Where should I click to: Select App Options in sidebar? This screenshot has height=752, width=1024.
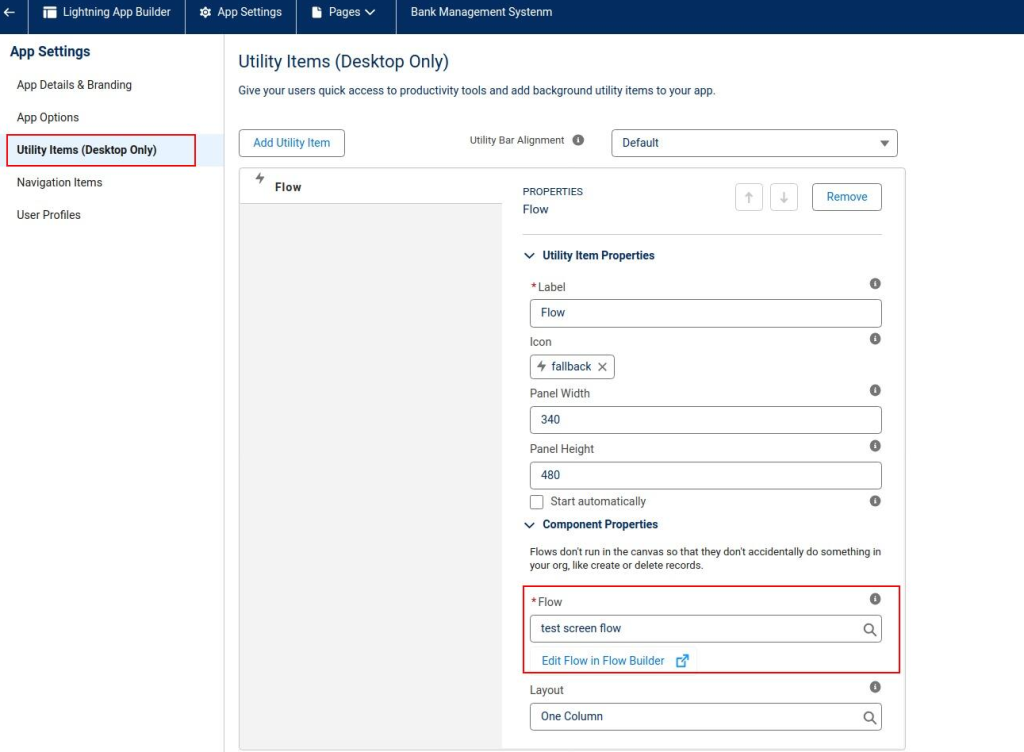click(x=48, y=118)
